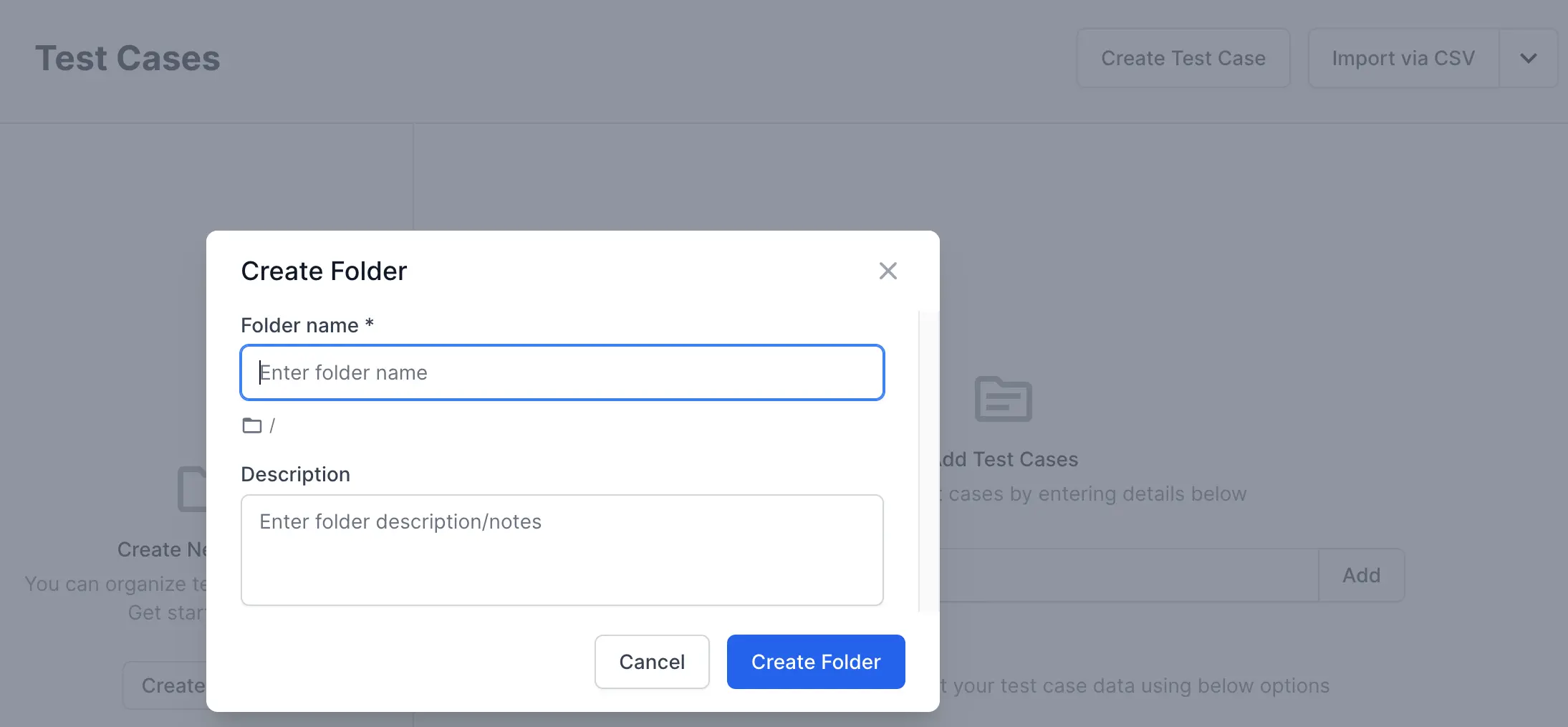Click the root path slash text
The height and width of the screenshot is (727, 1568).
coord(272,426)
